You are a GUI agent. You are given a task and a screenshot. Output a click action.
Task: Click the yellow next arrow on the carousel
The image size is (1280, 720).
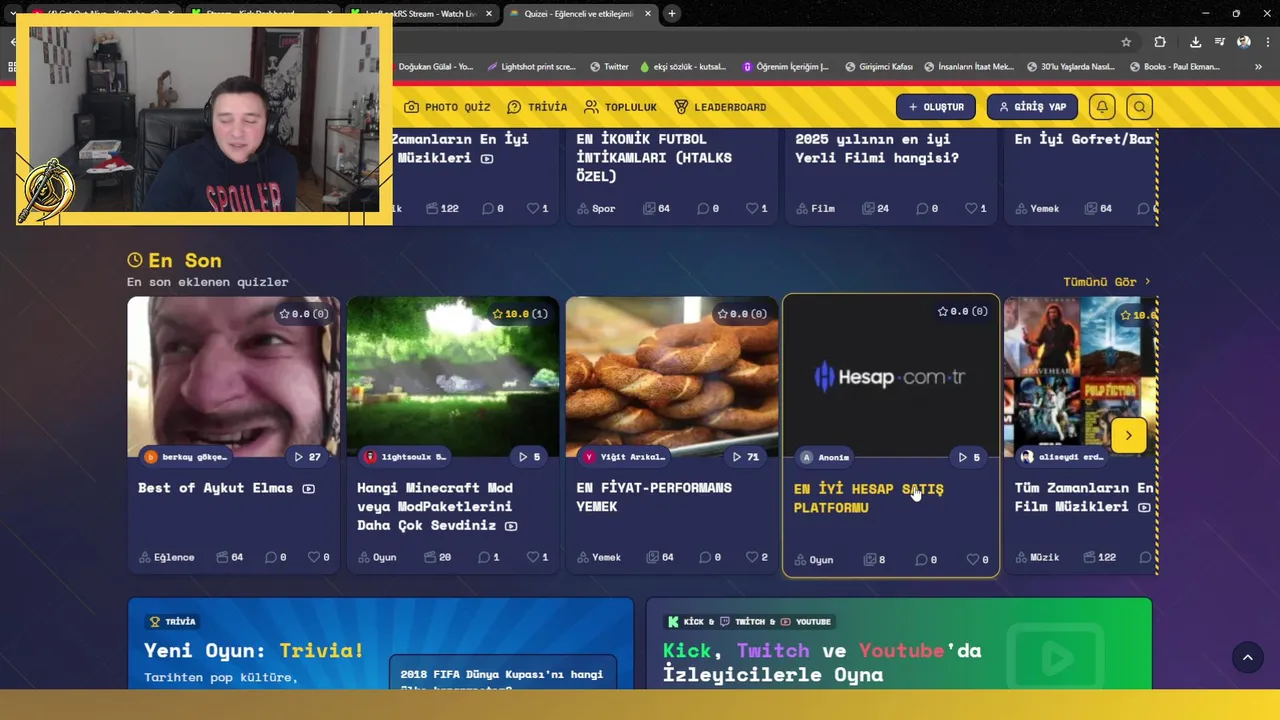[x=1128, y=435]
